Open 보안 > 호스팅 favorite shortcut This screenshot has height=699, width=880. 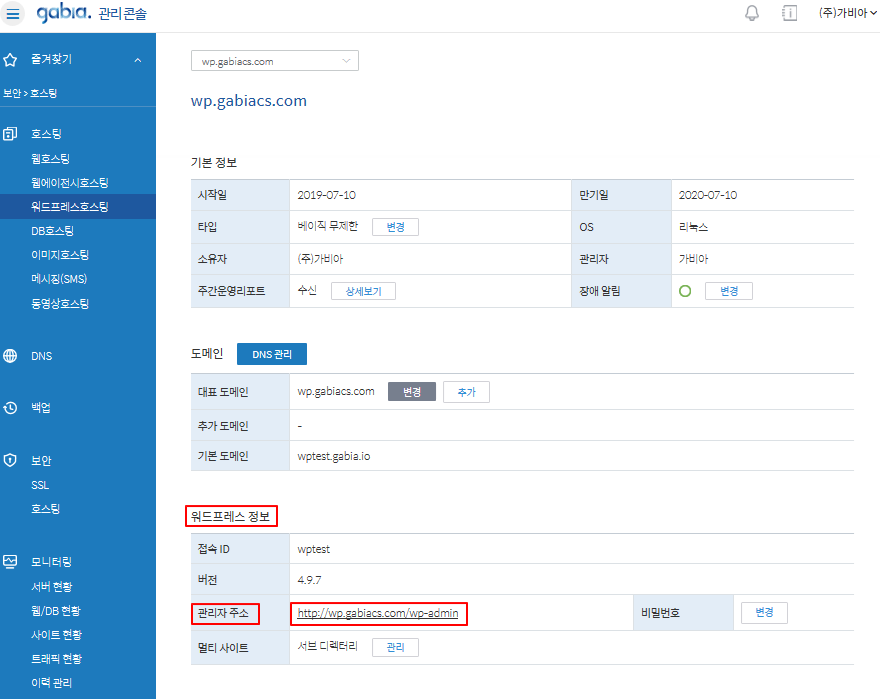30,93
